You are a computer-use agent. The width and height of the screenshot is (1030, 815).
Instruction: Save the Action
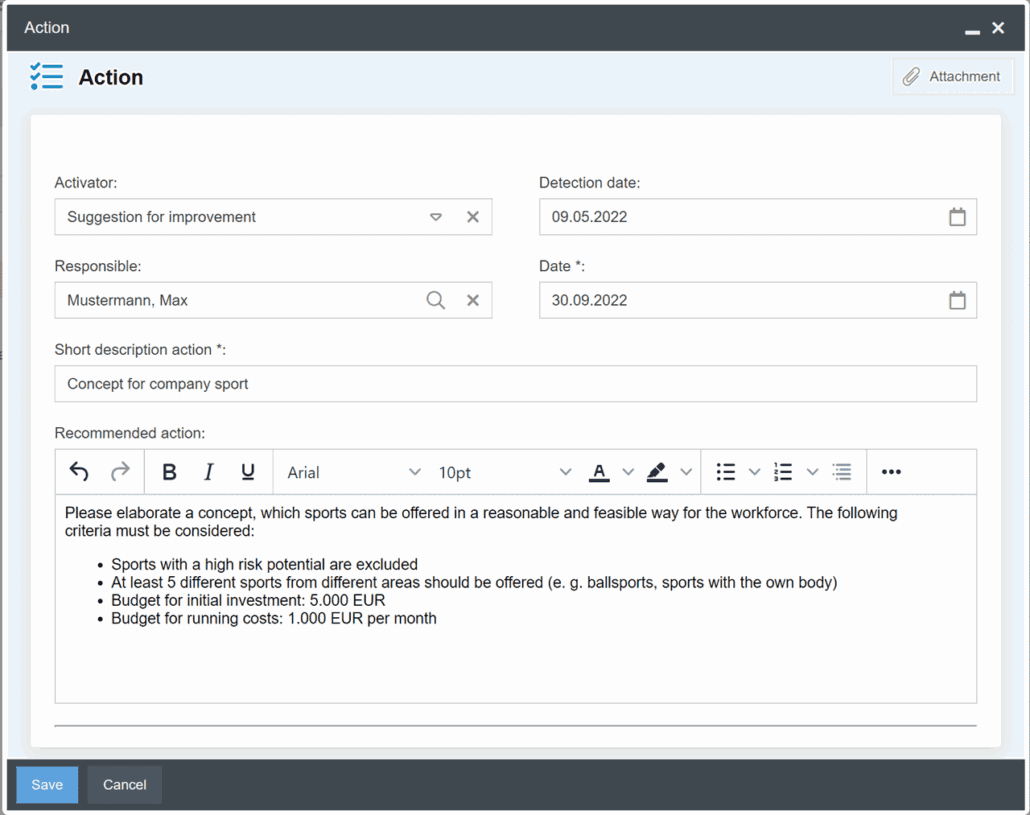(x=46, y=784)
